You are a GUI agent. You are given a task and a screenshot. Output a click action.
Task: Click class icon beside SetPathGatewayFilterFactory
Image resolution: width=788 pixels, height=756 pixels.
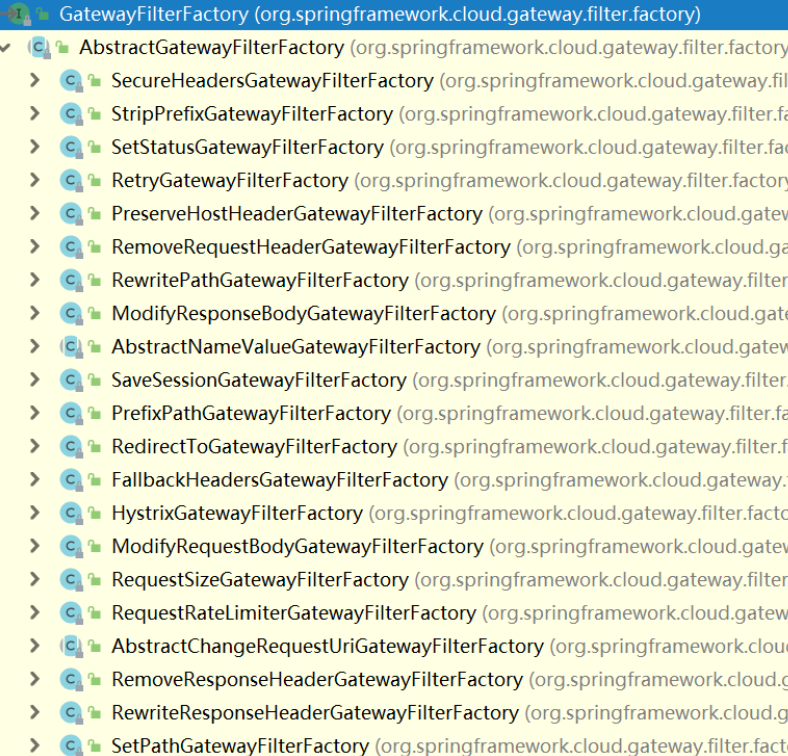[x=71, y=745]
